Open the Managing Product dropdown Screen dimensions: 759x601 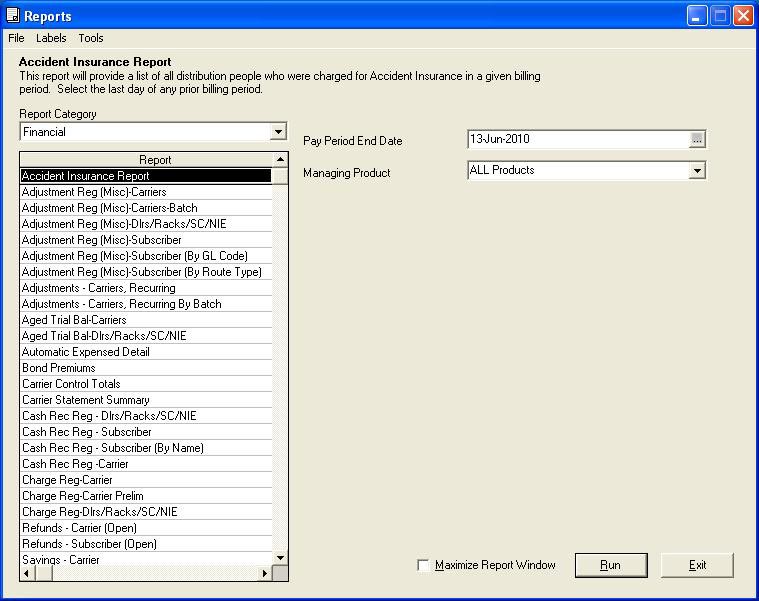697,171
